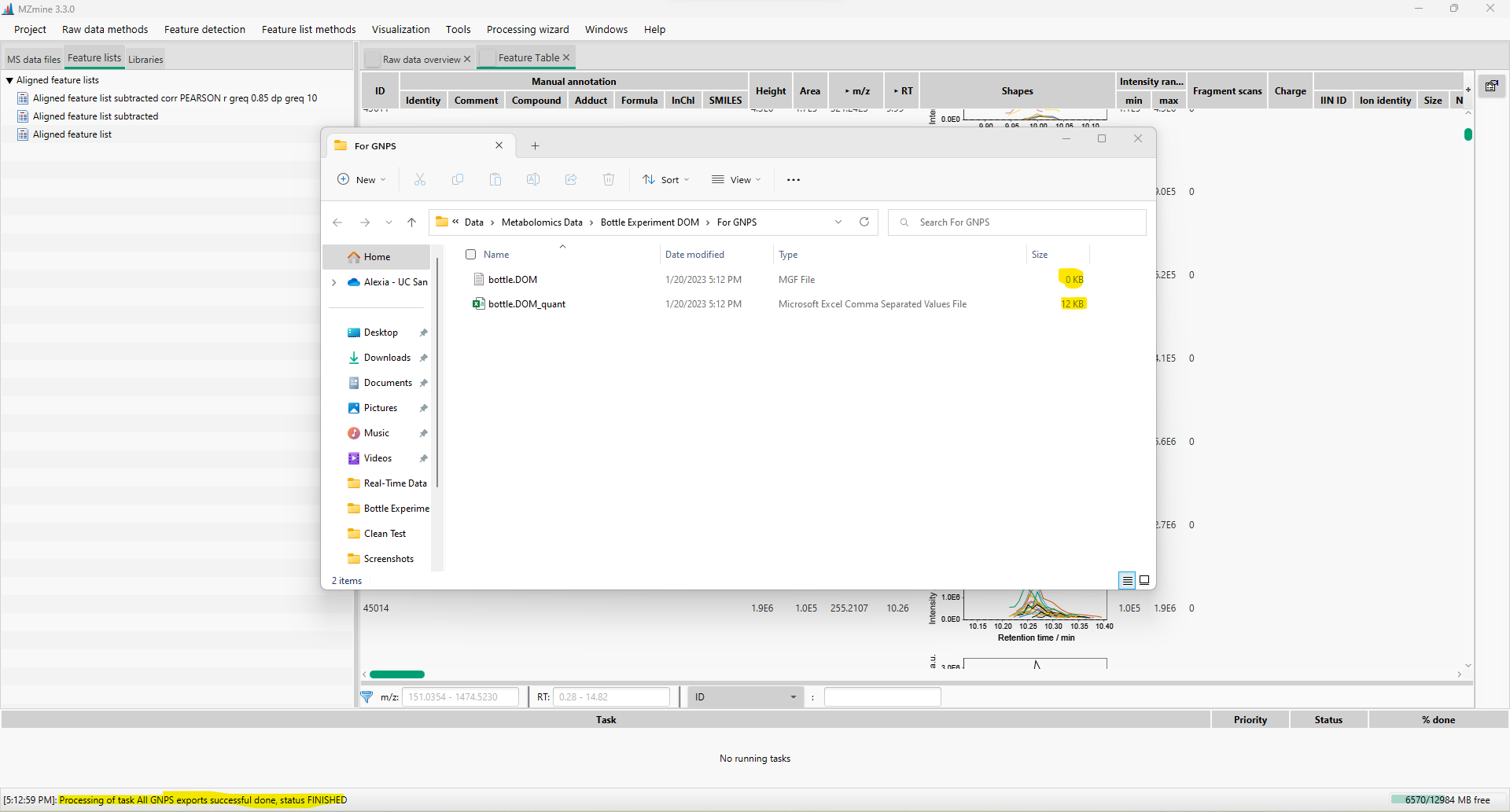
Task: Click the m/z filter funnel icon
Action: click(367, 696)
